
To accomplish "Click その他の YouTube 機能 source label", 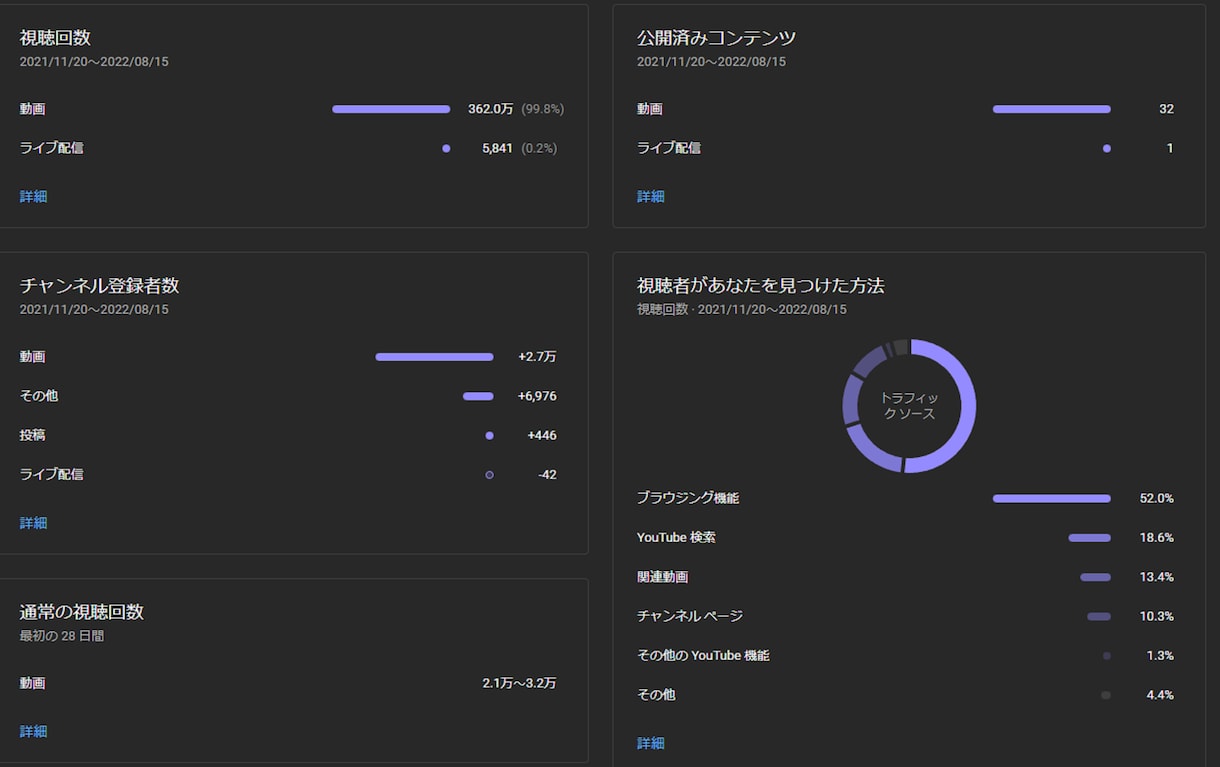I will 703,656.
